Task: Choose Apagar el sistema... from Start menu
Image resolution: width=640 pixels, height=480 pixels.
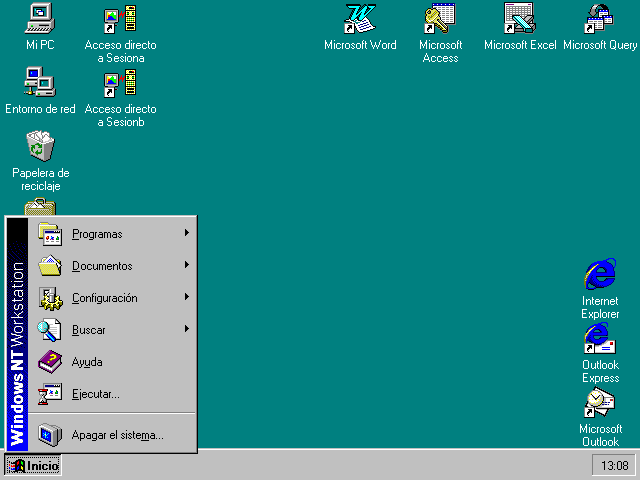Action: coord(113,435)
